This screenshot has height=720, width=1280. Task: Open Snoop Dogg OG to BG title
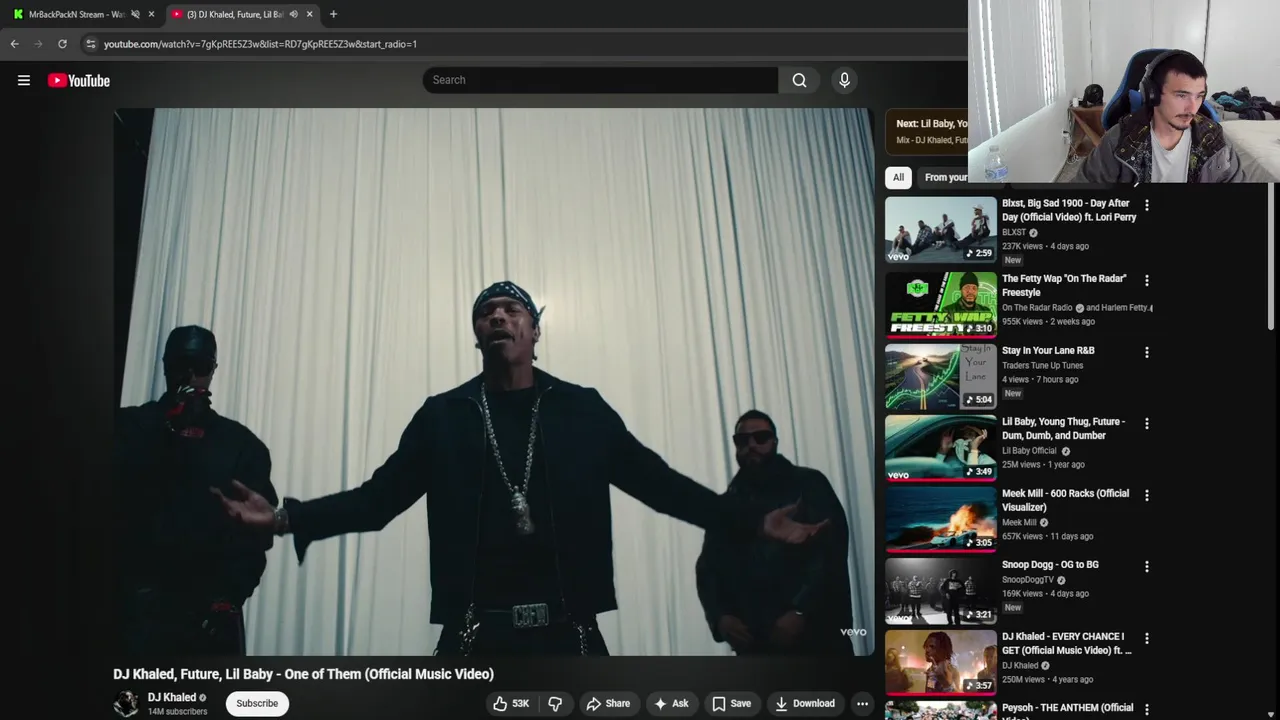(1050, 564)
